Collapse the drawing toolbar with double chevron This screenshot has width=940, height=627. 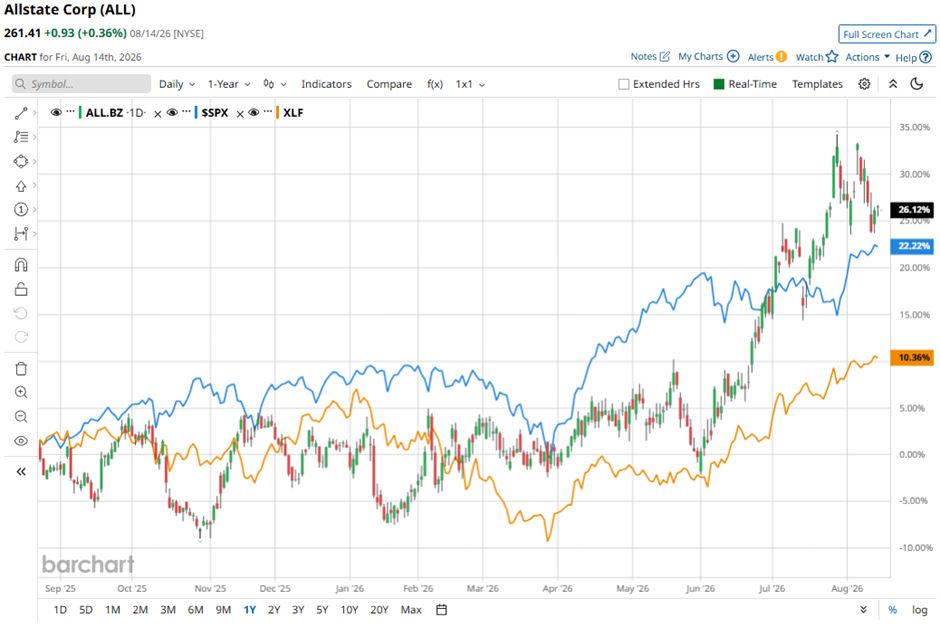(21, 472)
